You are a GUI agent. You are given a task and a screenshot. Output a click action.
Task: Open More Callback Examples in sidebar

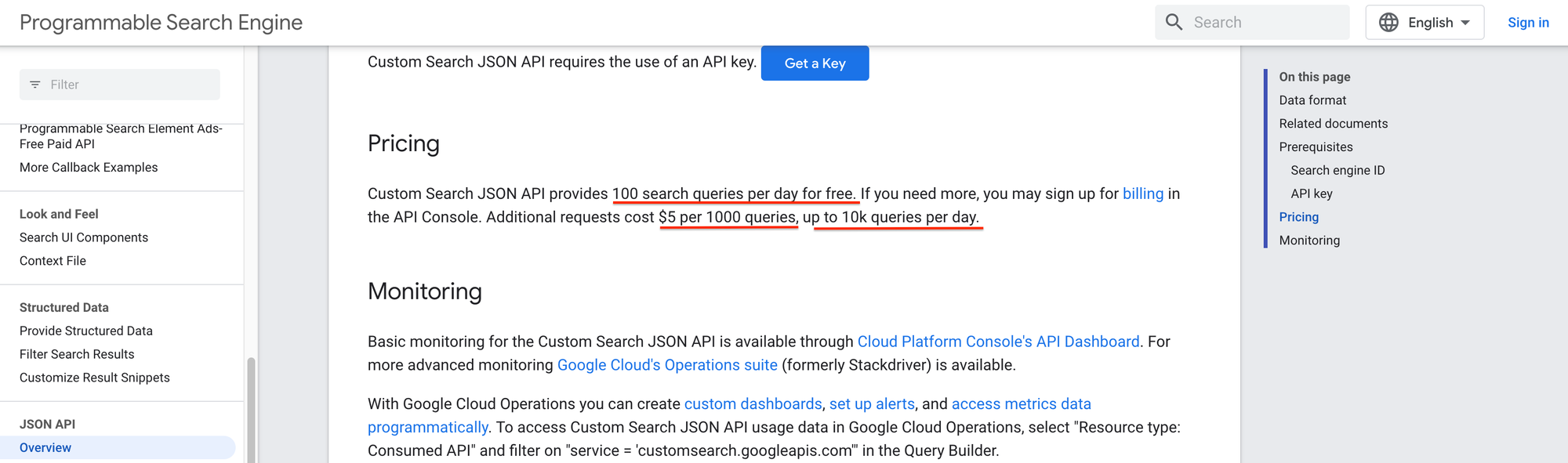click(x=89, y=168)
